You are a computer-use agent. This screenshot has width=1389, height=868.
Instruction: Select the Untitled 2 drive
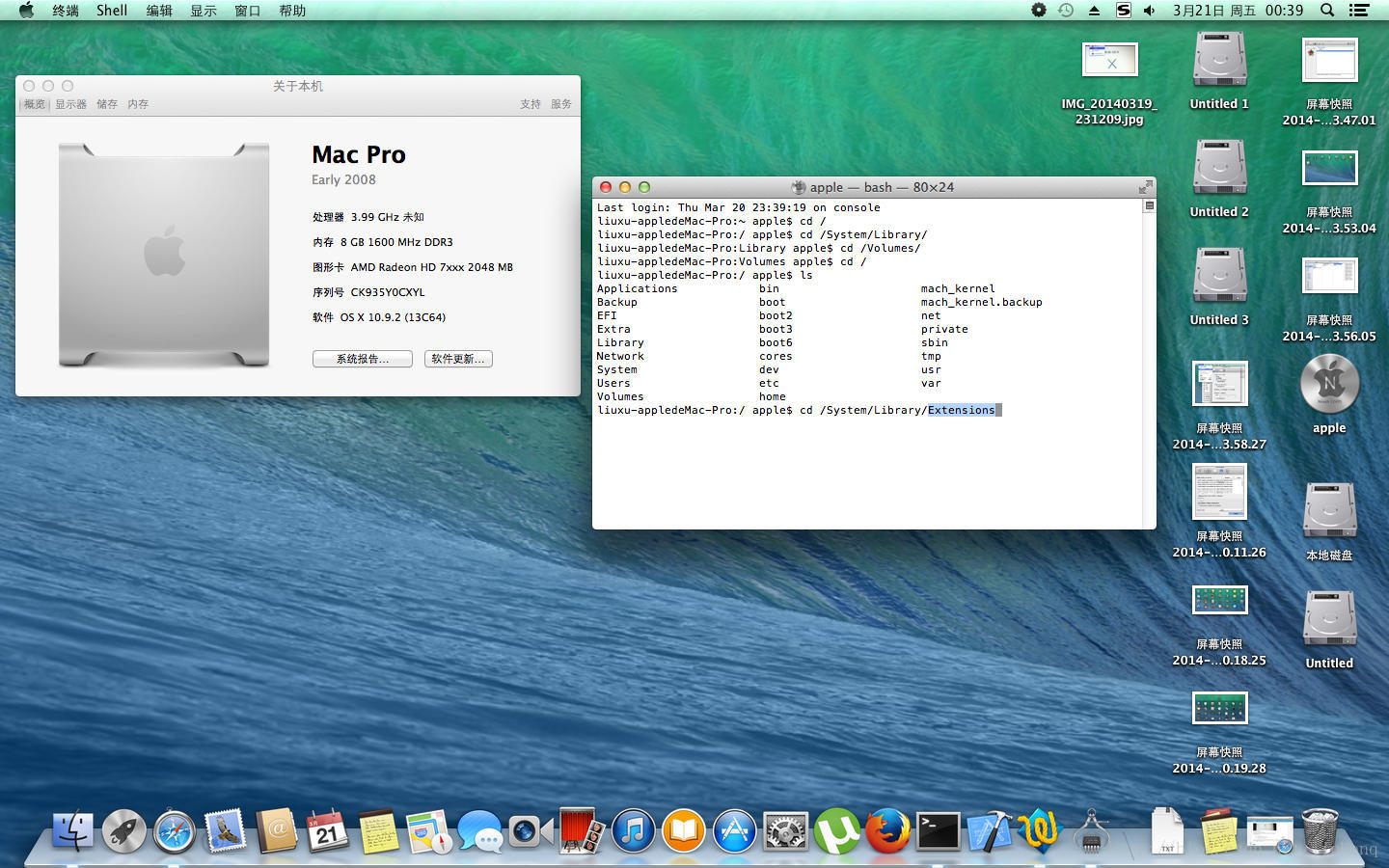pos(1219,179)
